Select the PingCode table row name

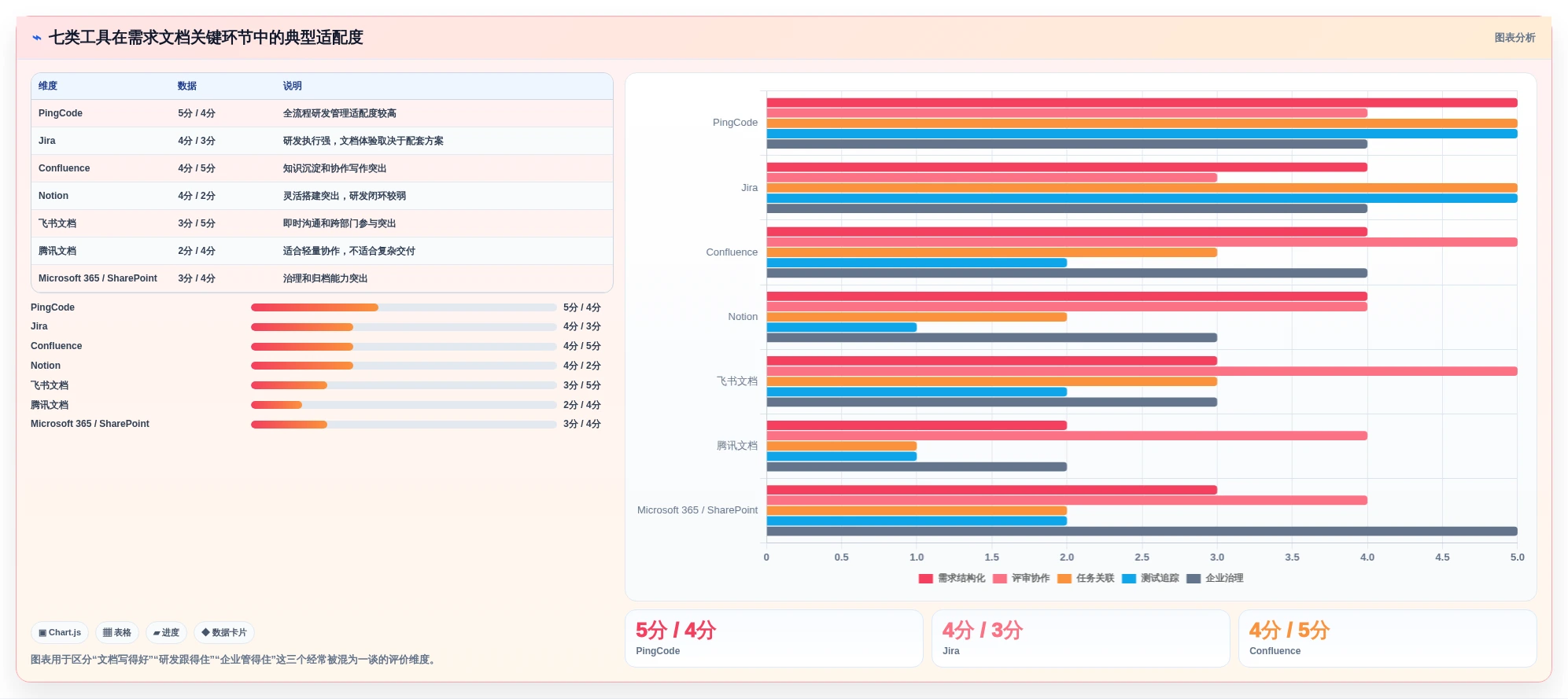(x=61, y=114)
